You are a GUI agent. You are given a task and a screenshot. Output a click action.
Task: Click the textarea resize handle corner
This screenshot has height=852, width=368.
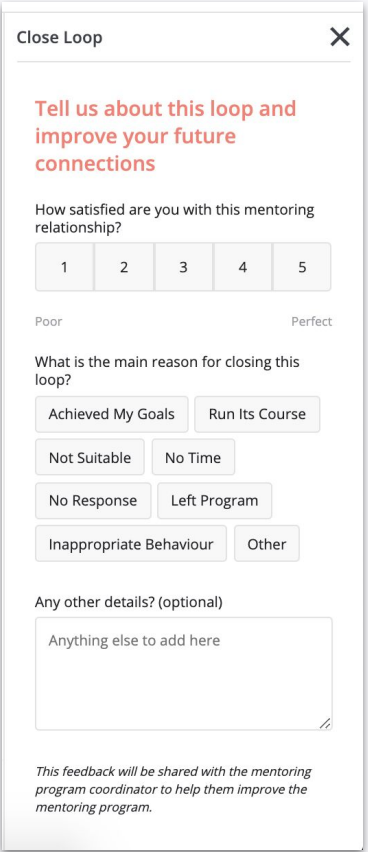tap(325, 723)
